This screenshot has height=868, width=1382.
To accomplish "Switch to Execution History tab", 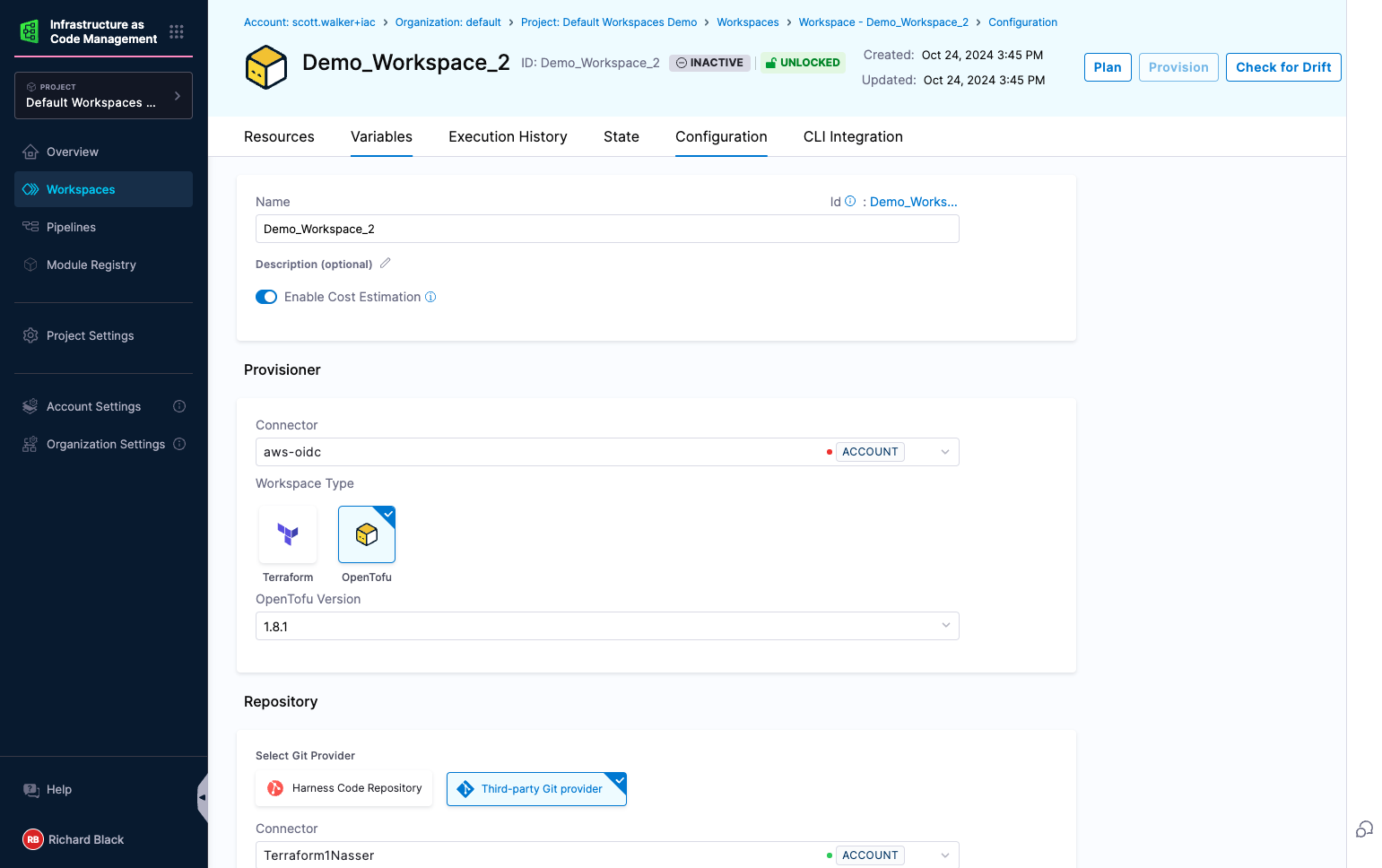I will pyautogui.click(x=508, y=136).
